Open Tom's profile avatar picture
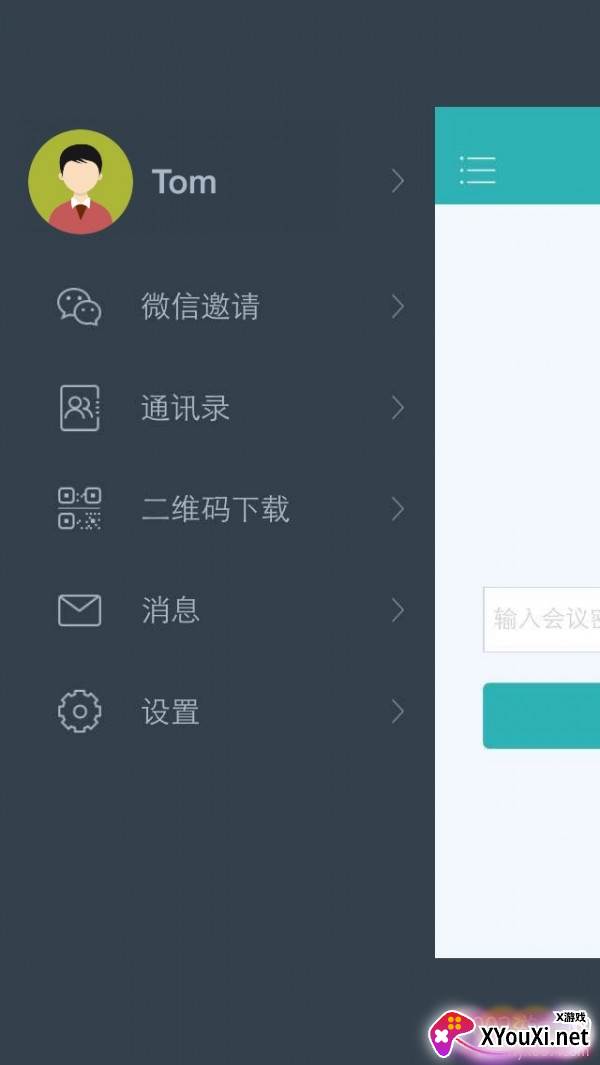This screenshot has height=1065, width=600. (80, 181)
